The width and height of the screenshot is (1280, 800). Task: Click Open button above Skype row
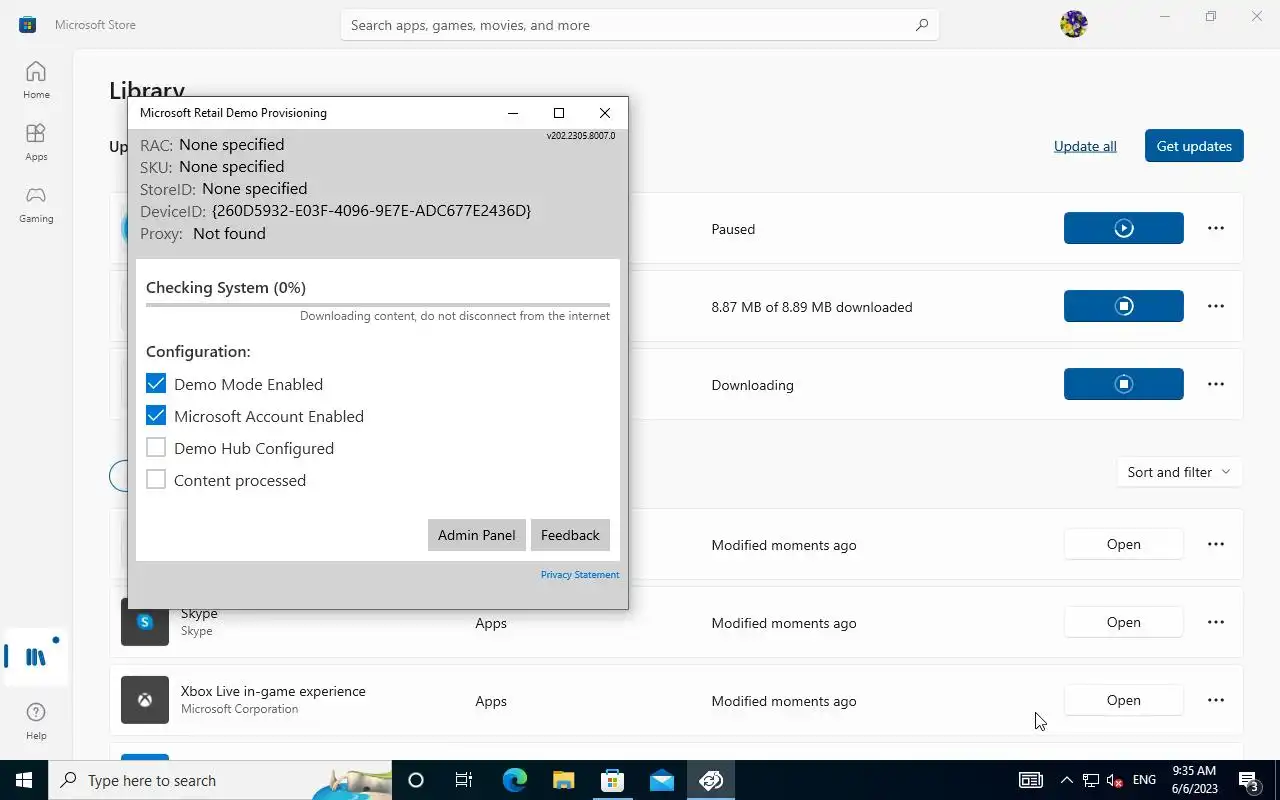pyautogui.click(x=1123, y=544)
